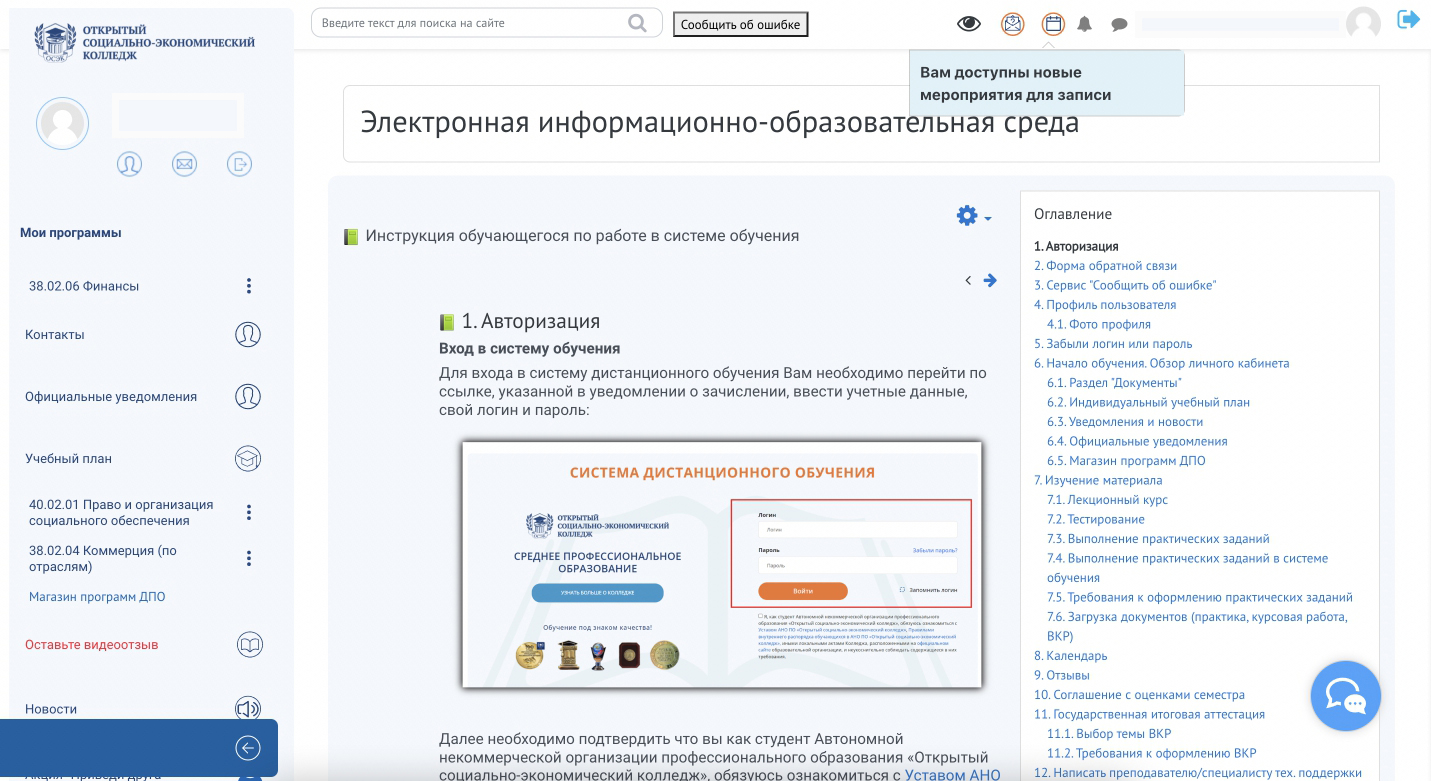
Task: Open the notifications bell
Action: point(1085,25)
